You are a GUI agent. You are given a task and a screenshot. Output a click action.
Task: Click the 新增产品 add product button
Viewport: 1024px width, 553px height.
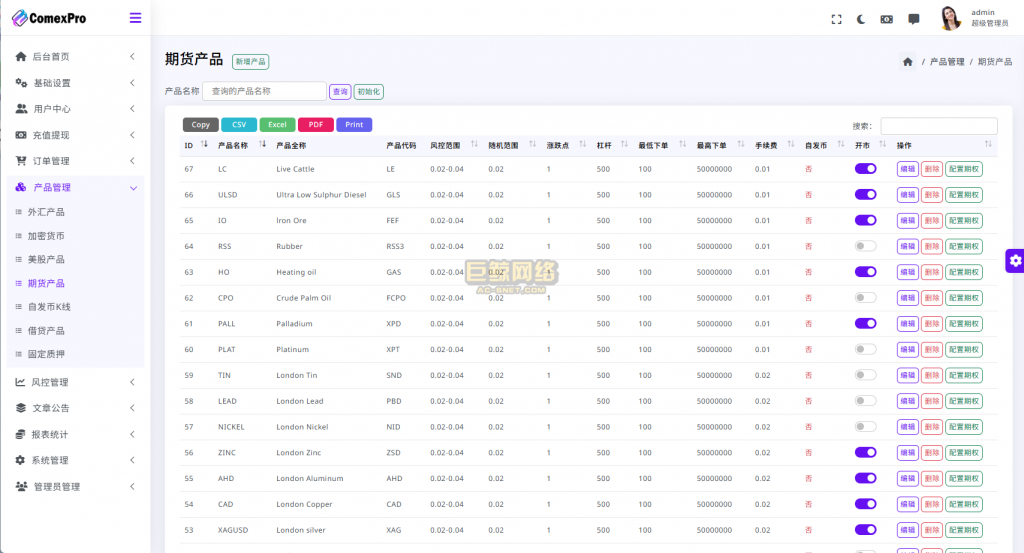point(251,61)
